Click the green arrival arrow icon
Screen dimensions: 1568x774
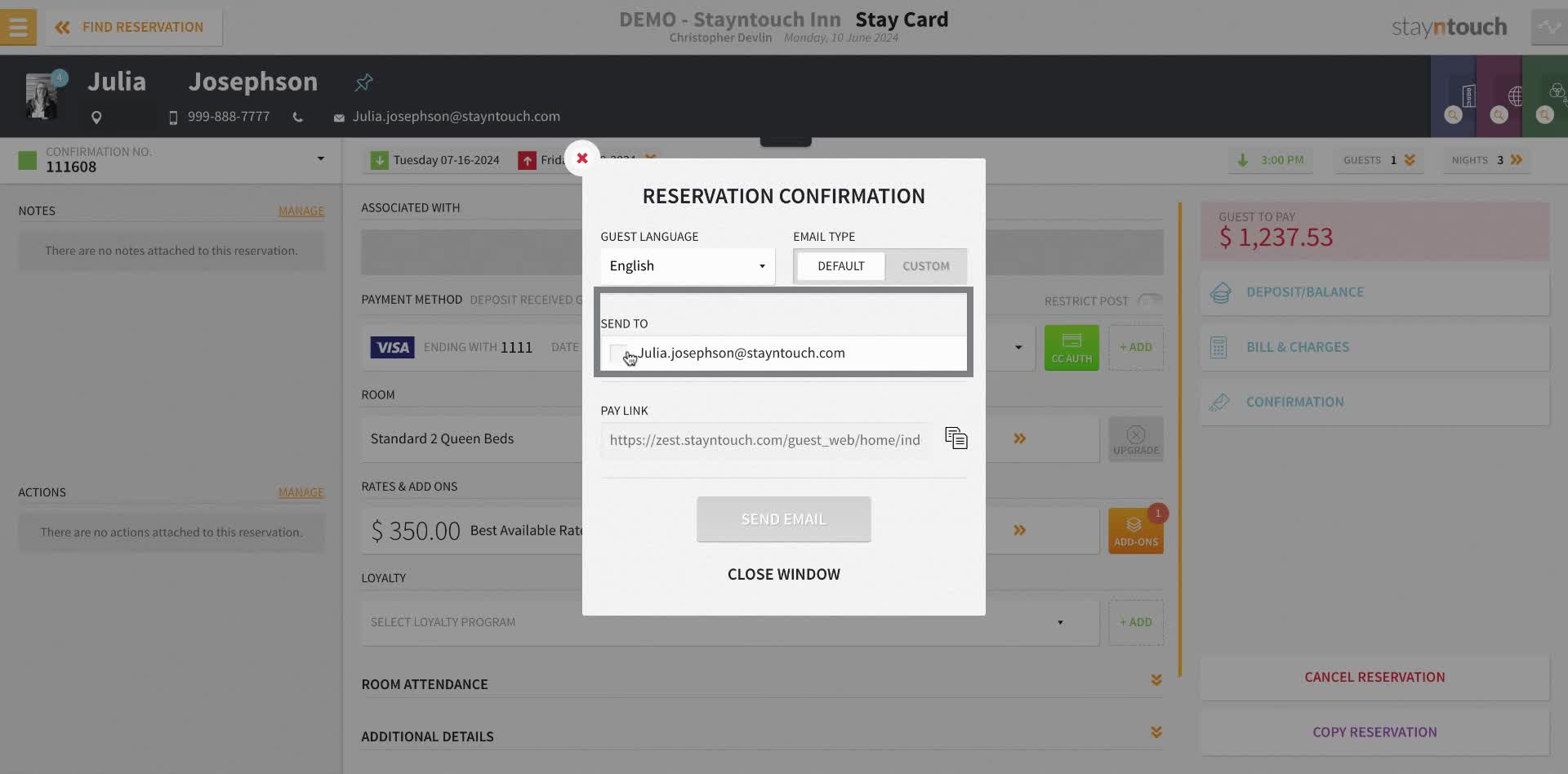pyautogui.click(x=379, y=160)
